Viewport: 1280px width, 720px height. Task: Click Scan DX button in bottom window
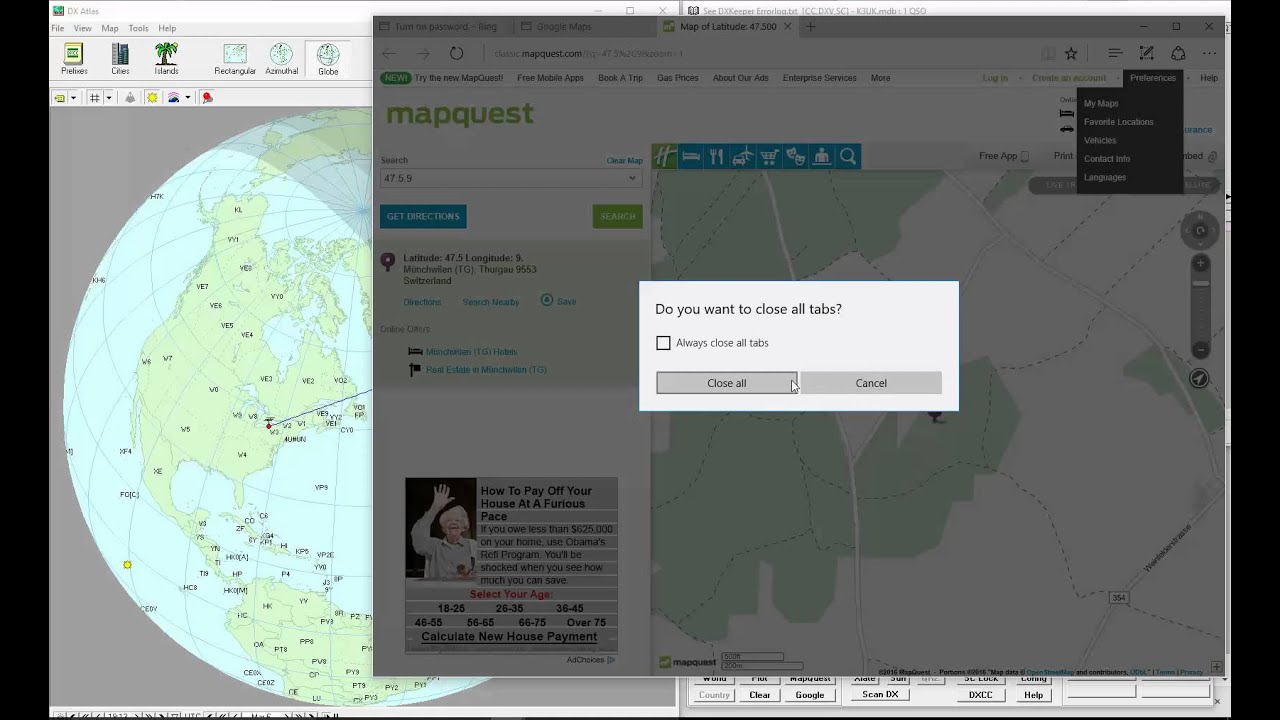click(x=880, y=694)
